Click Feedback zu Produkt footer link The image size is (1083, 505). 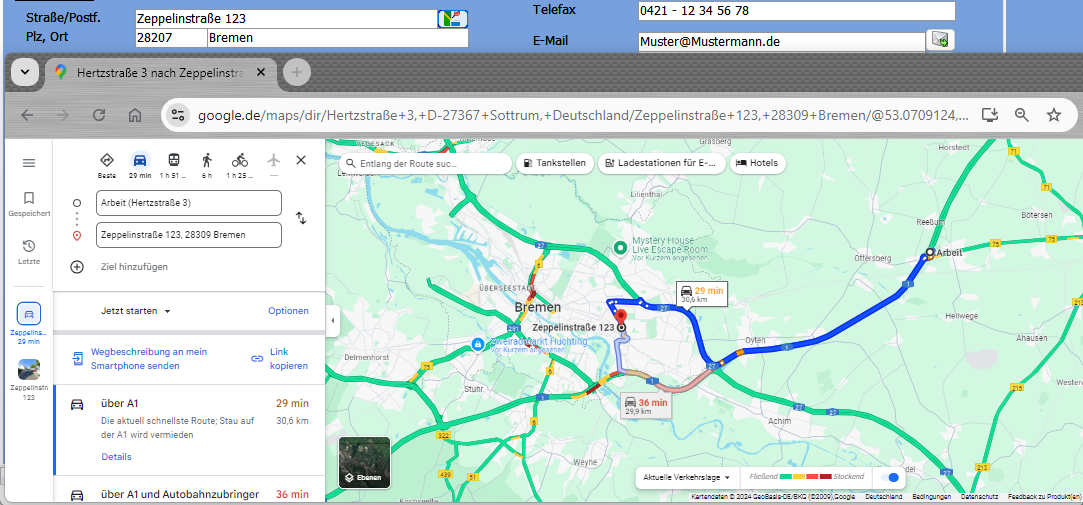pos(1044,497)
